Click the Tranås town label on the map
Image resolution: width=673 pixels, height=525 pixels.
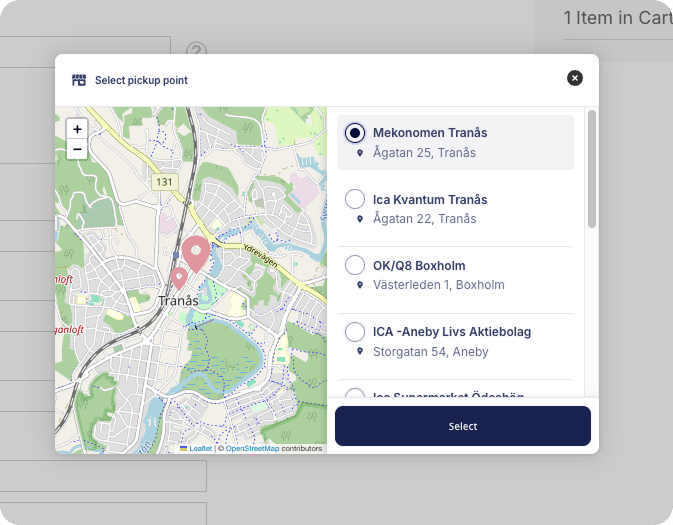178,300
